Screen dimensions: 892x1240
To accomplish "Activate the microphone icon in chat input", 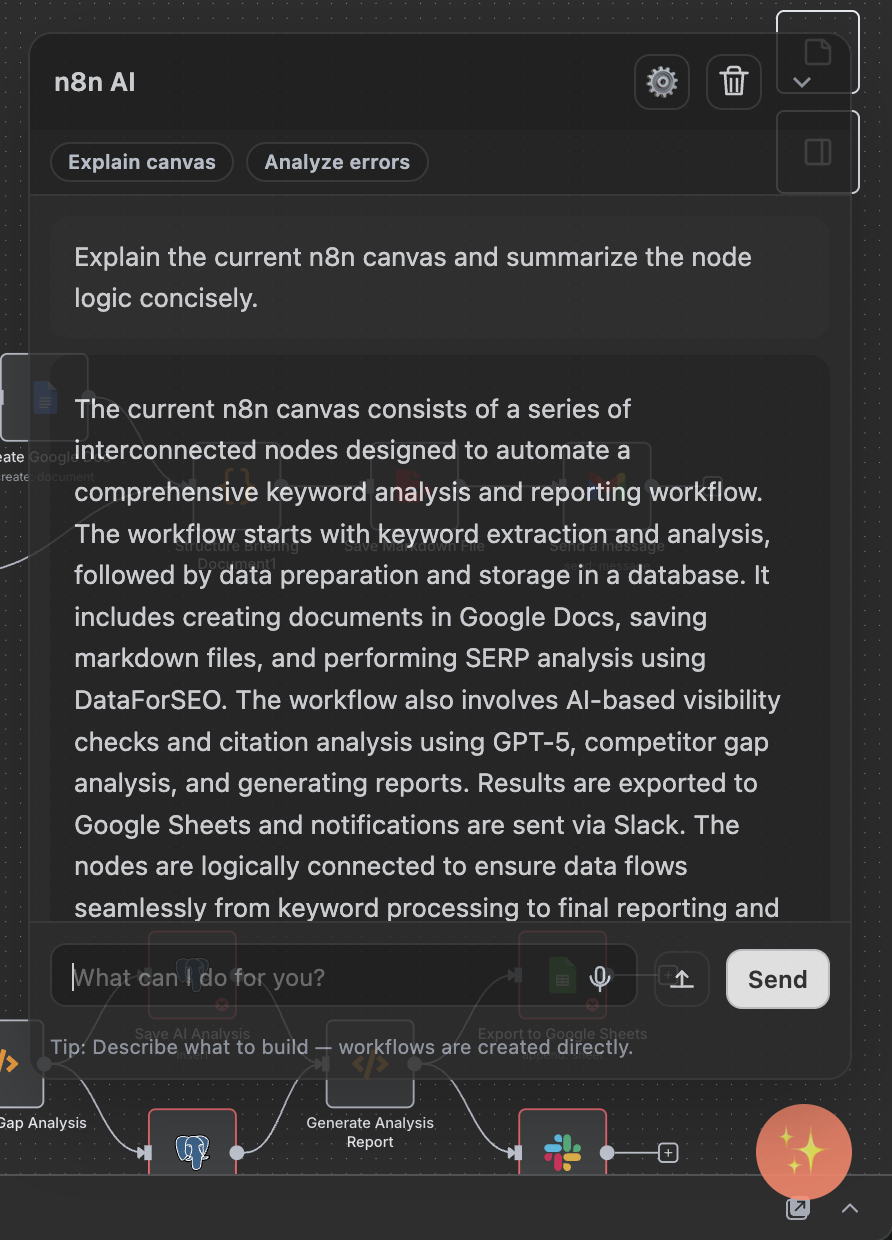I will (x=600, y=979).
